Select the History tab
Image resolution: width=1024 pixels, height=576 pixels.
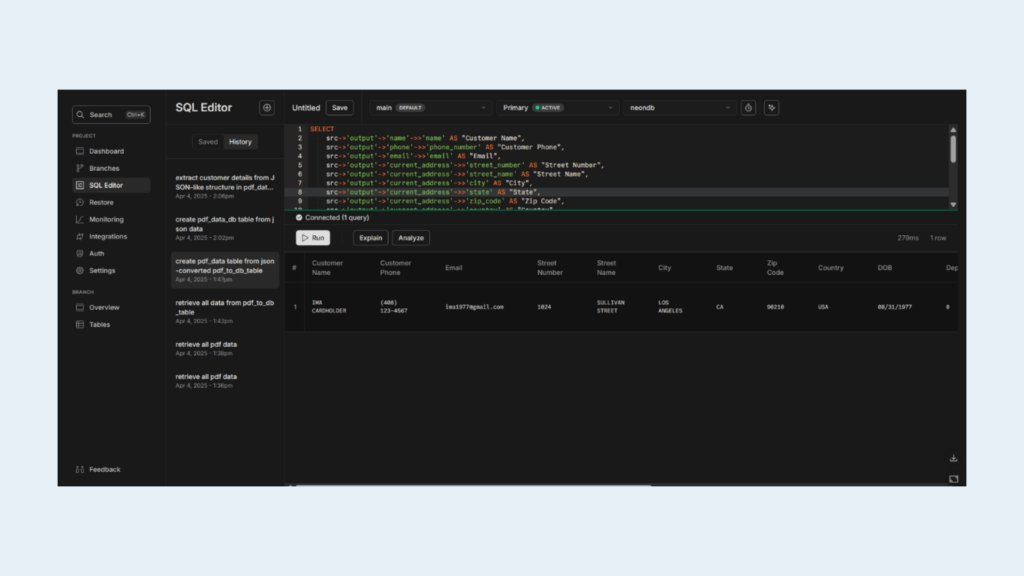pos(240,142)
